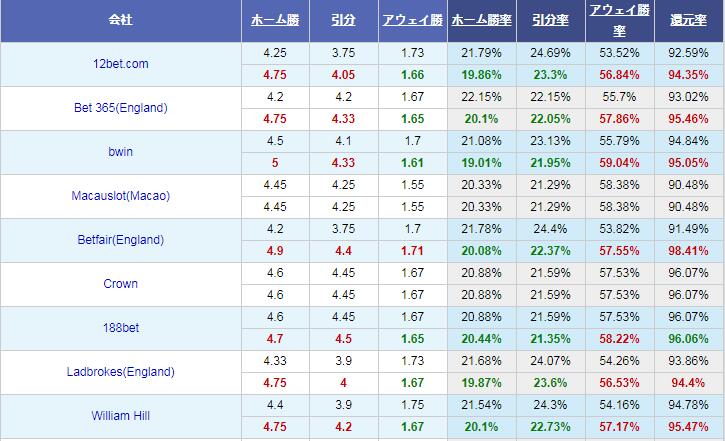The width and height of the screenshot is (725, 441).
Task: Open the Bet 365(England) bookmaker link
Action: click(x=121, y=108)
